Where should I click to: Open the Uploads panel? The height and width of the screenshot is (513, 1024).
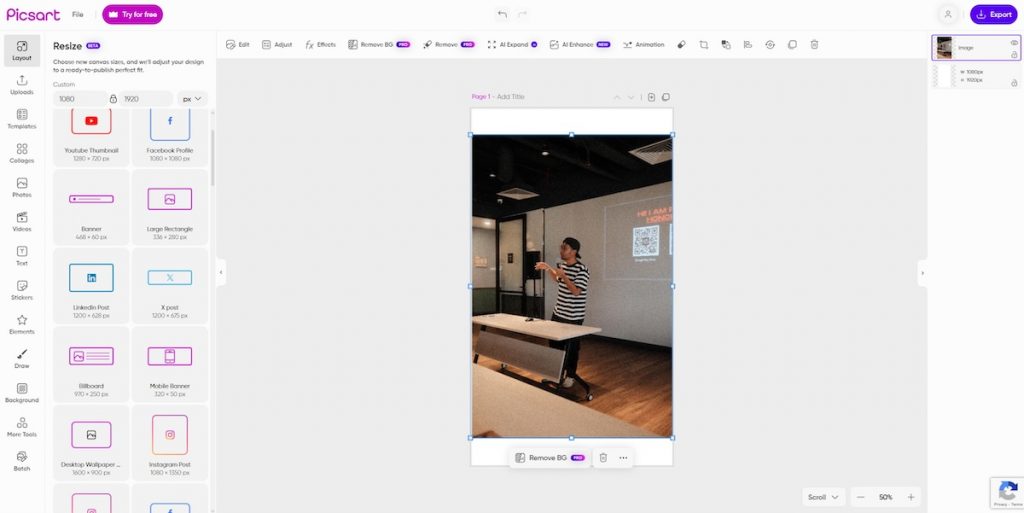point(22,85)
